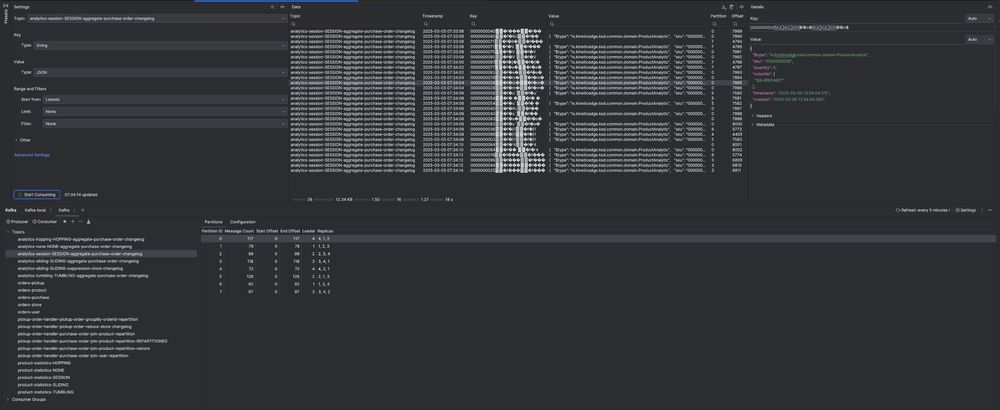Image resolution: width=1000 pixels, height=410 pixels.
Task: Select the orders-store topic
Action: point(30,305)
